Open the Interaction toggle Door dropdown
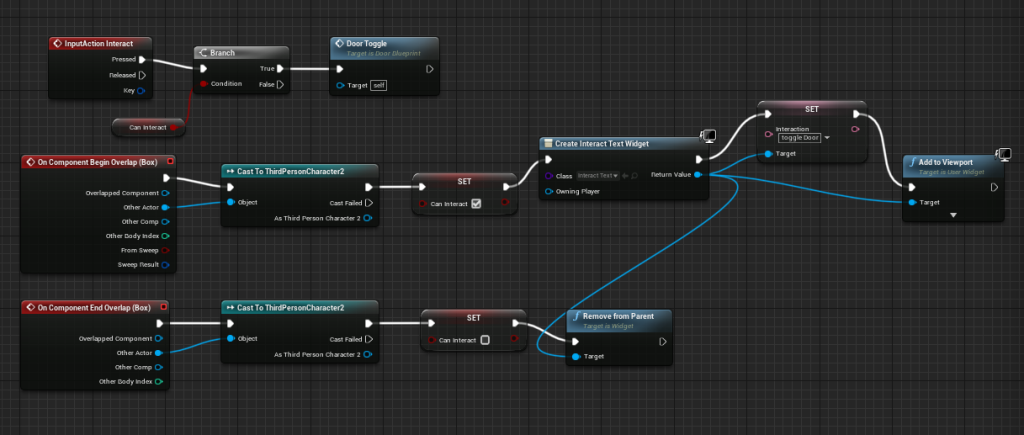This screenshot has height=435, width=1024. 803,137
